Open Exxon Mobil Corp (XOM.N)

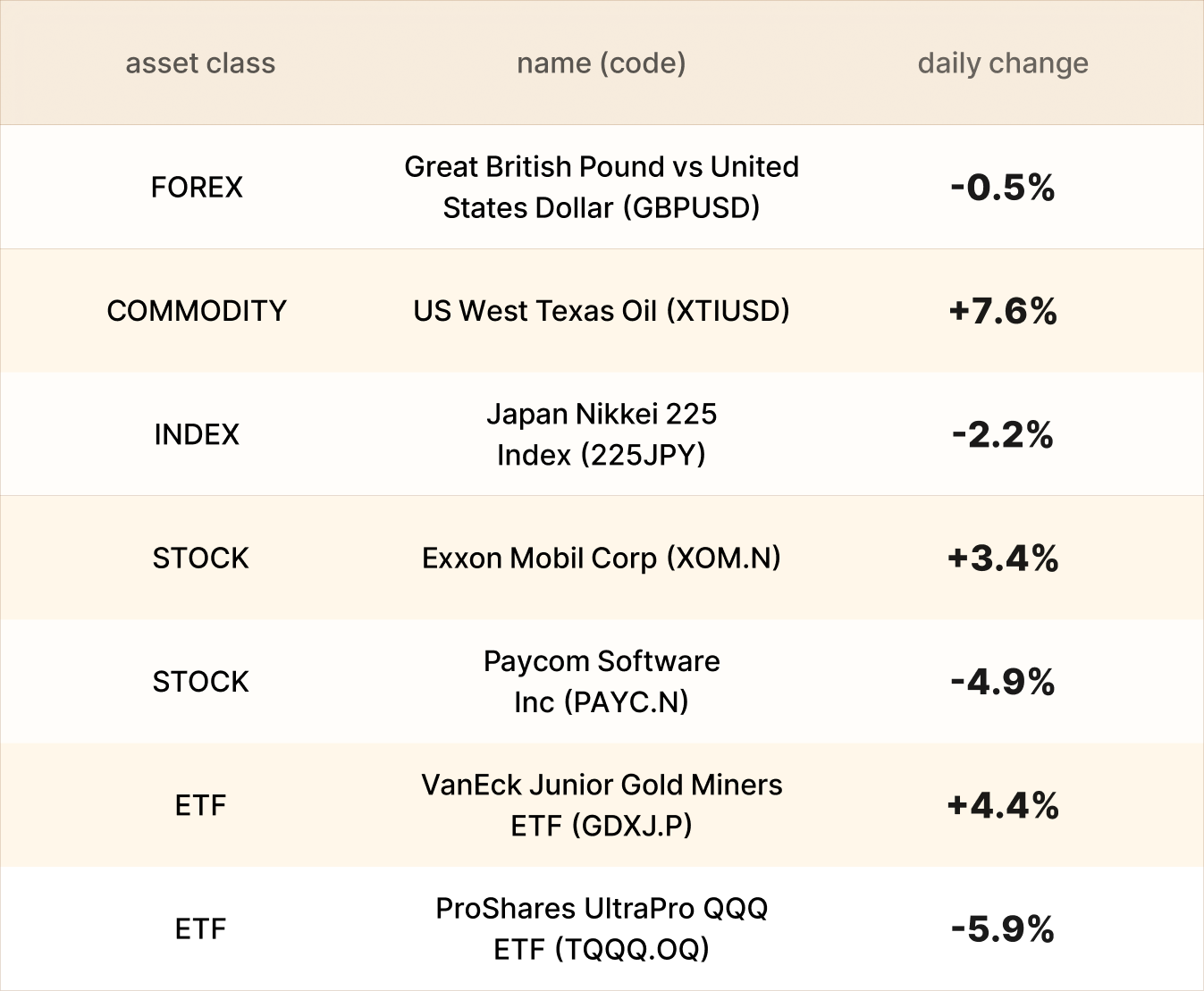pos(601,558)
